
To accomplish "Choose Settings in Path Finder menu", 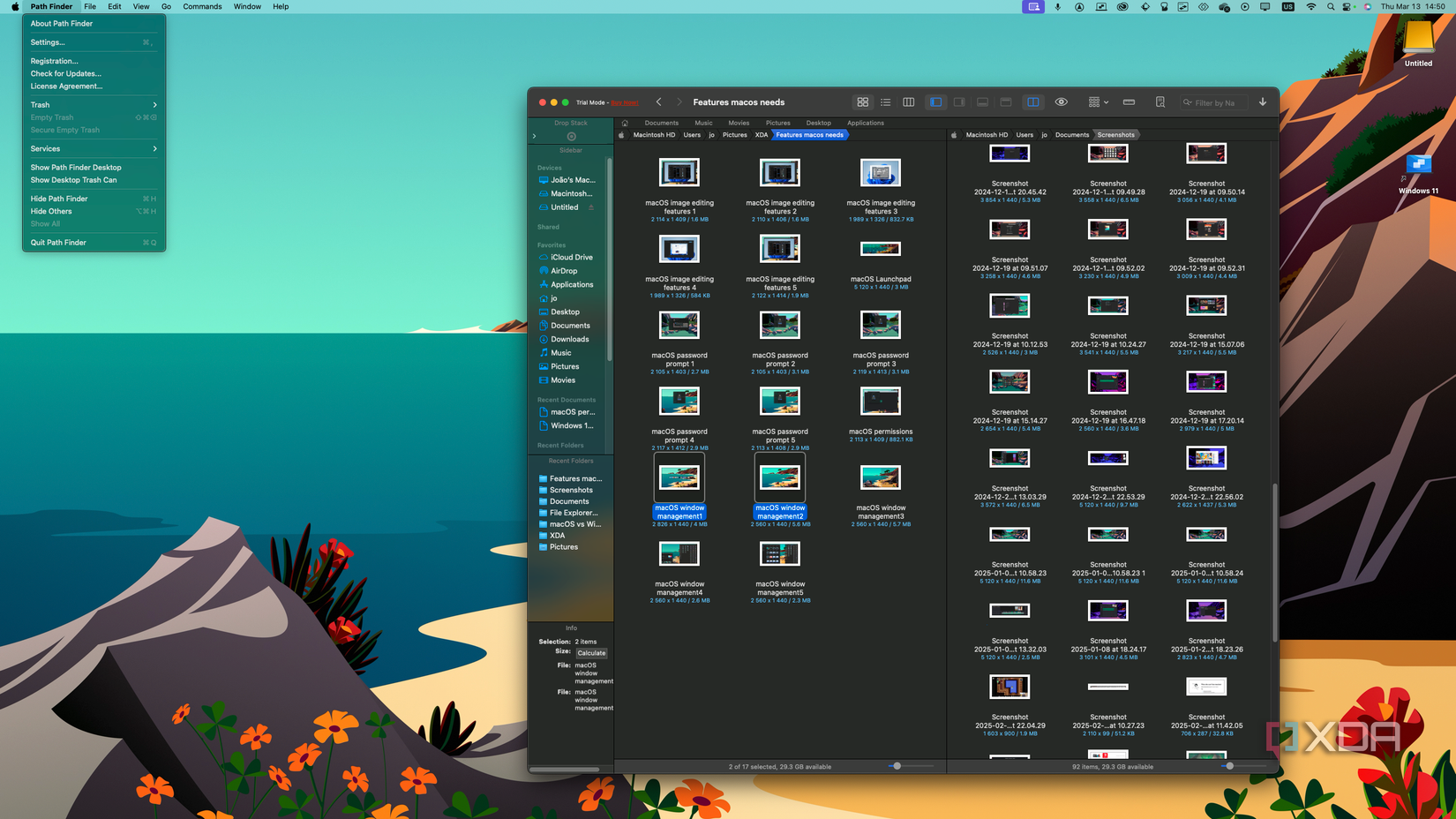I will [94, 42].
